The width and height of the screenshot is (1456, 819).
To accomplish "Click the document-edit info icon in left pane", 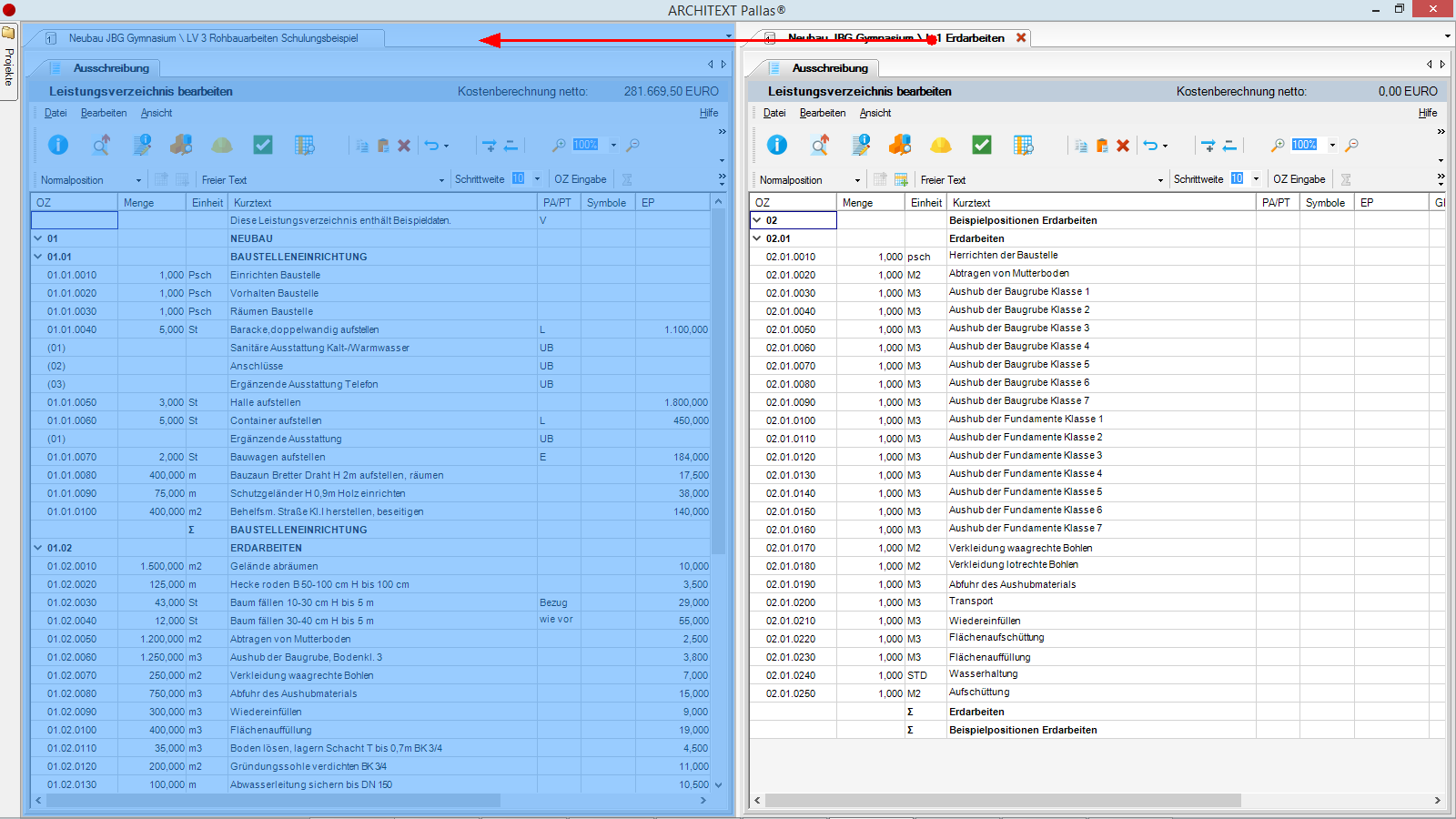I will point(142,145).
